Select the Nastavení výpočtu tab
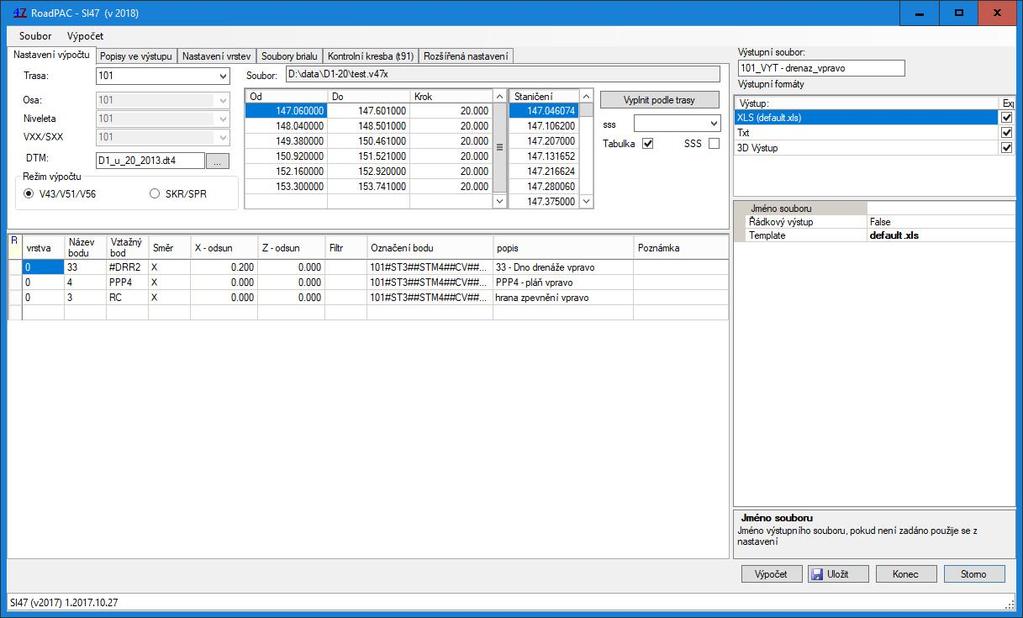1023x618 pixels. (52, 55)
